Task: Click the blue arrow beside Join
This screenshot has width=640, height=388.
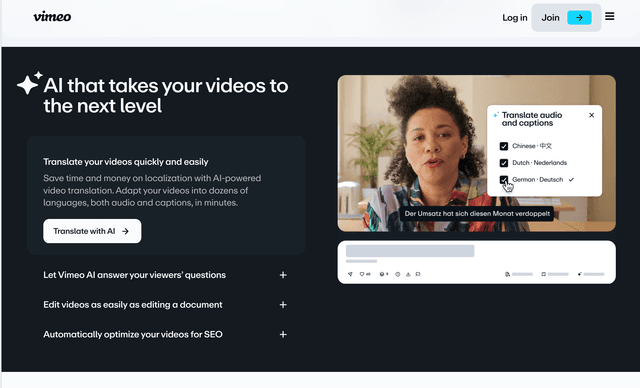Action: pyautogui.click(x=579, y=18)
